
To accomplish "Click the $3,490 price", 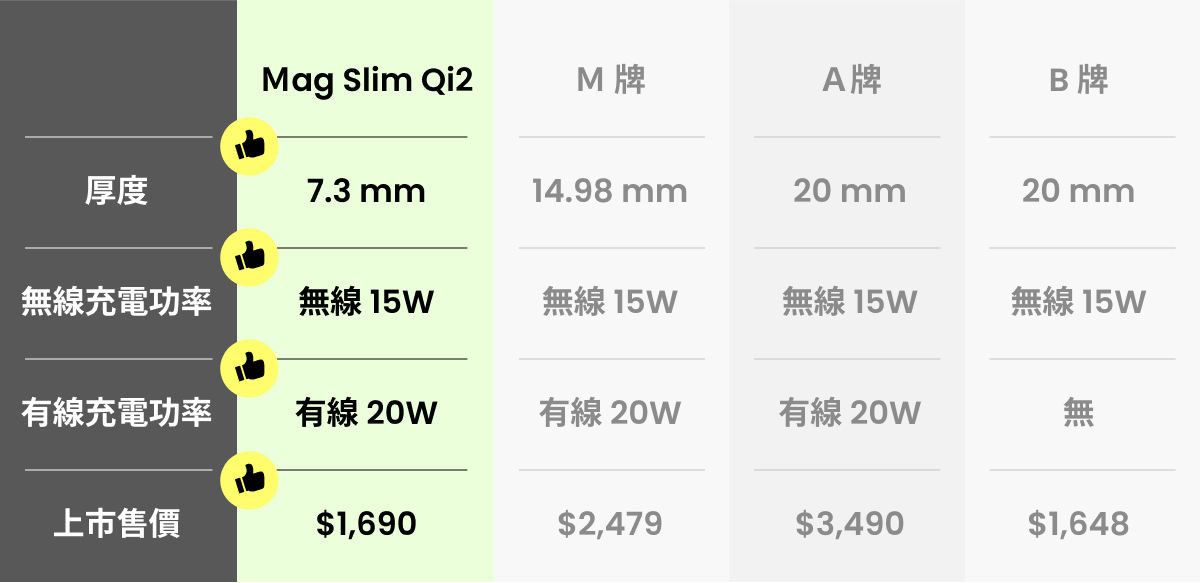I will (849, 523).
